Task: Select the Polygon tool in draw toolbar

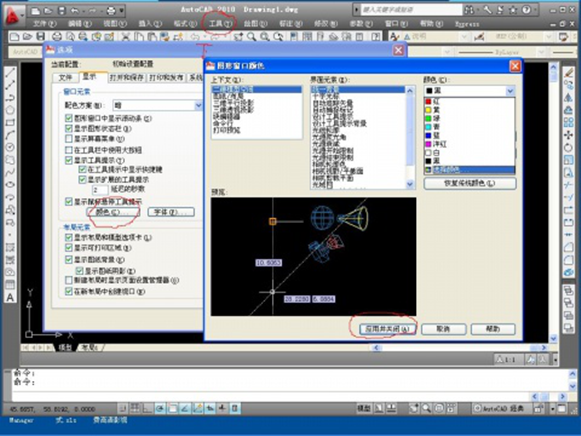Action: (10, 110)
